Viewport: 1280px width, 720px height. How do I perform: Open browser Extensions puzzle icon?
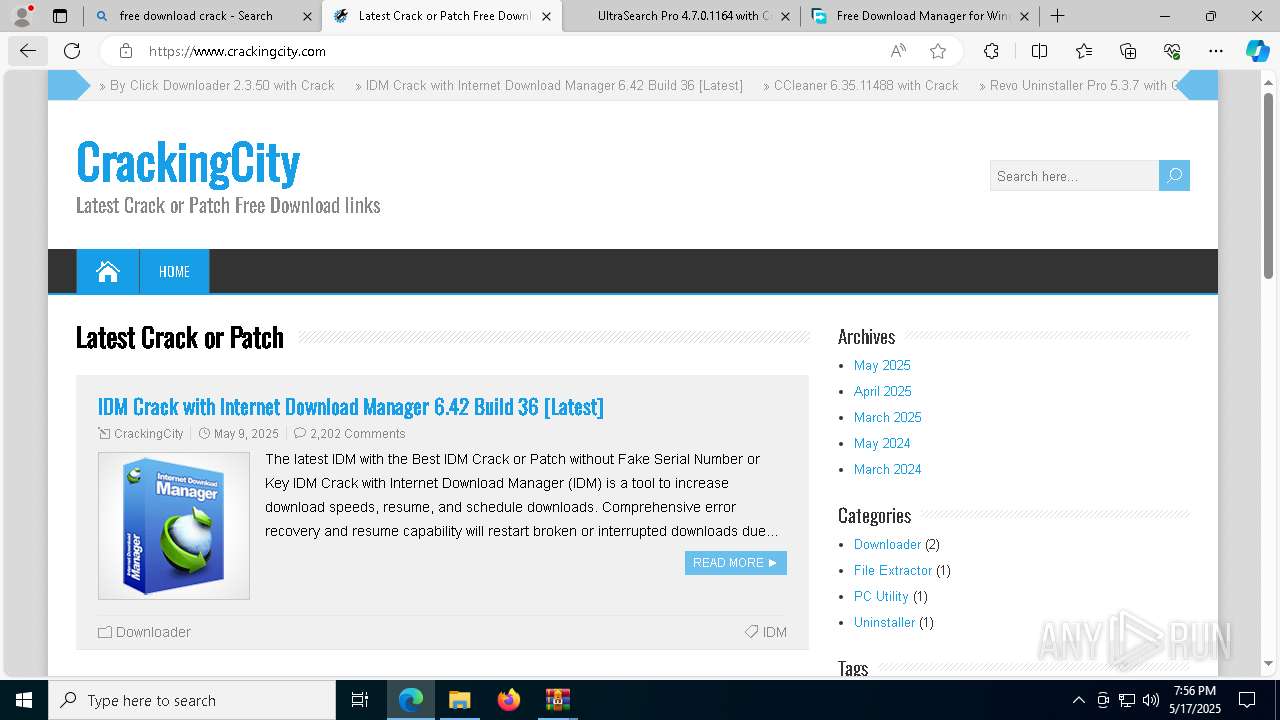[991, 51]
